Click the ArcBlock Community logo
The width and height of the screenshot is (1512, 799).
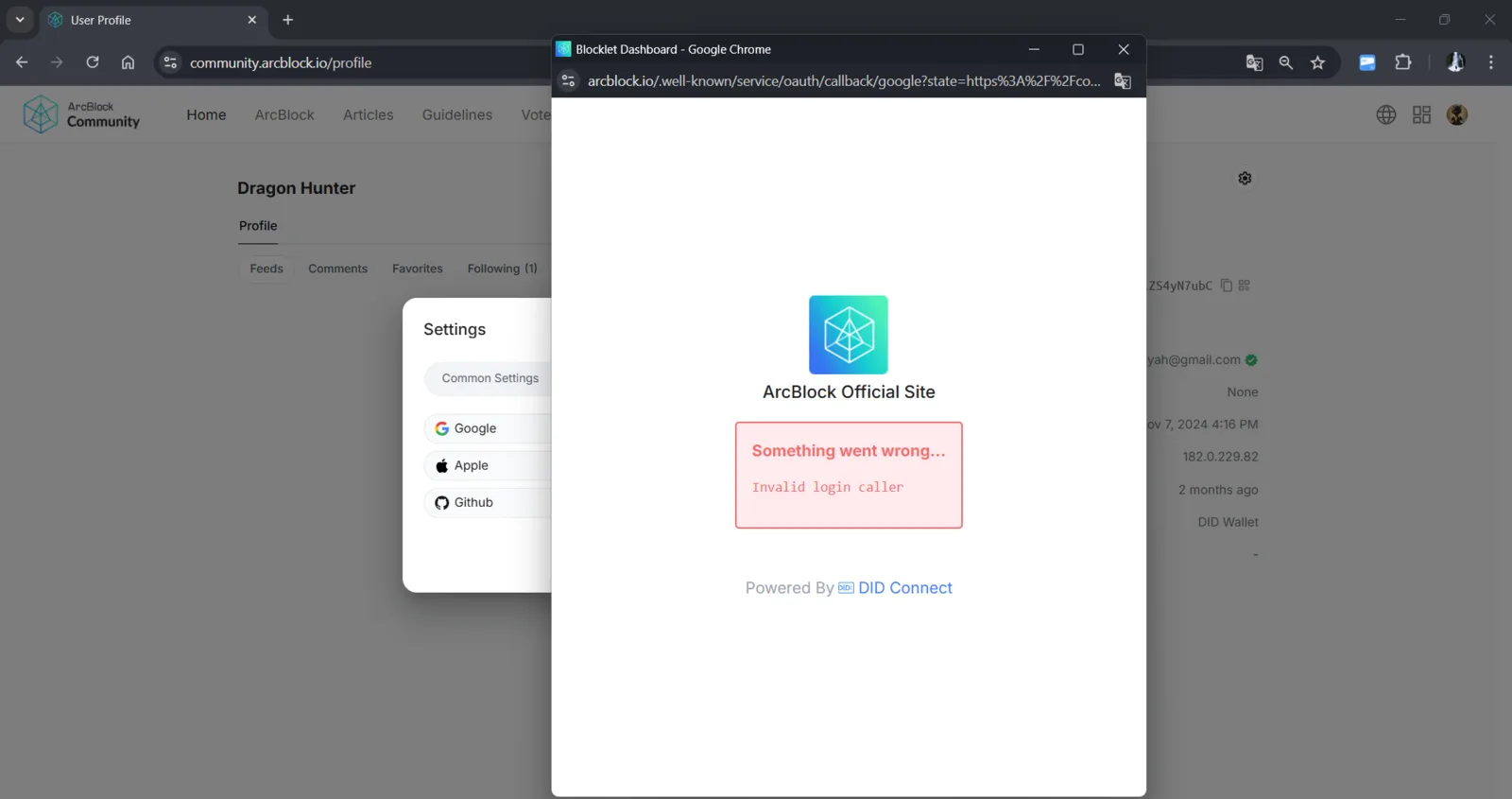pyautogui.click(x=81, y=114)
